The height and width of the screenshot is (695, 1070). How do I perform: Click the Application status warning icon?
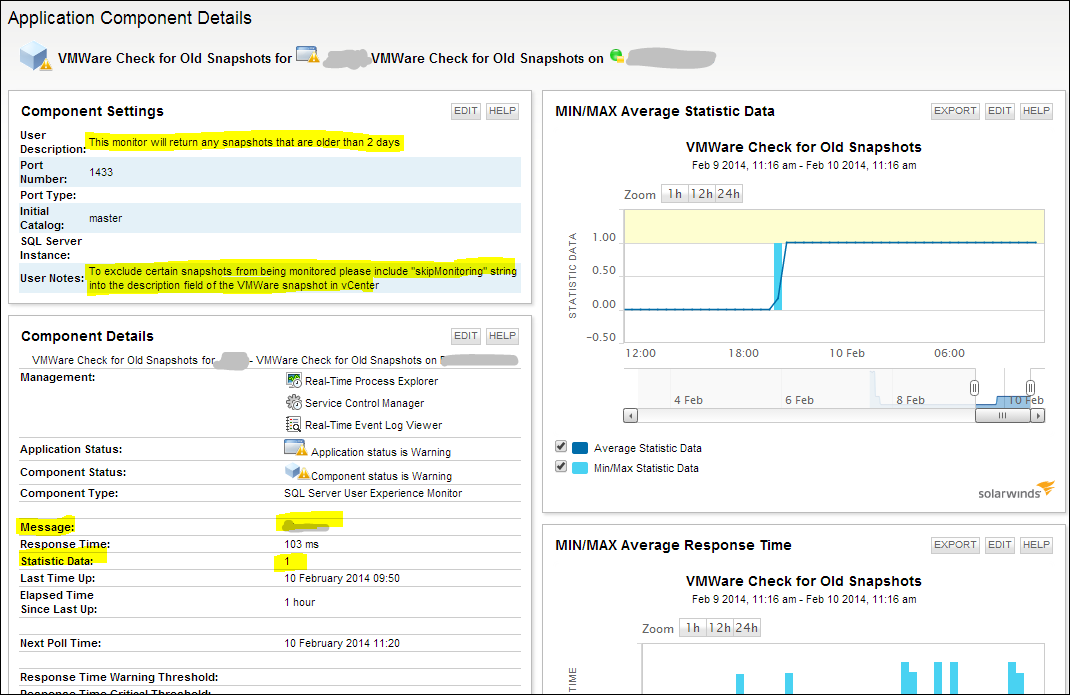(x=295, y=449)
